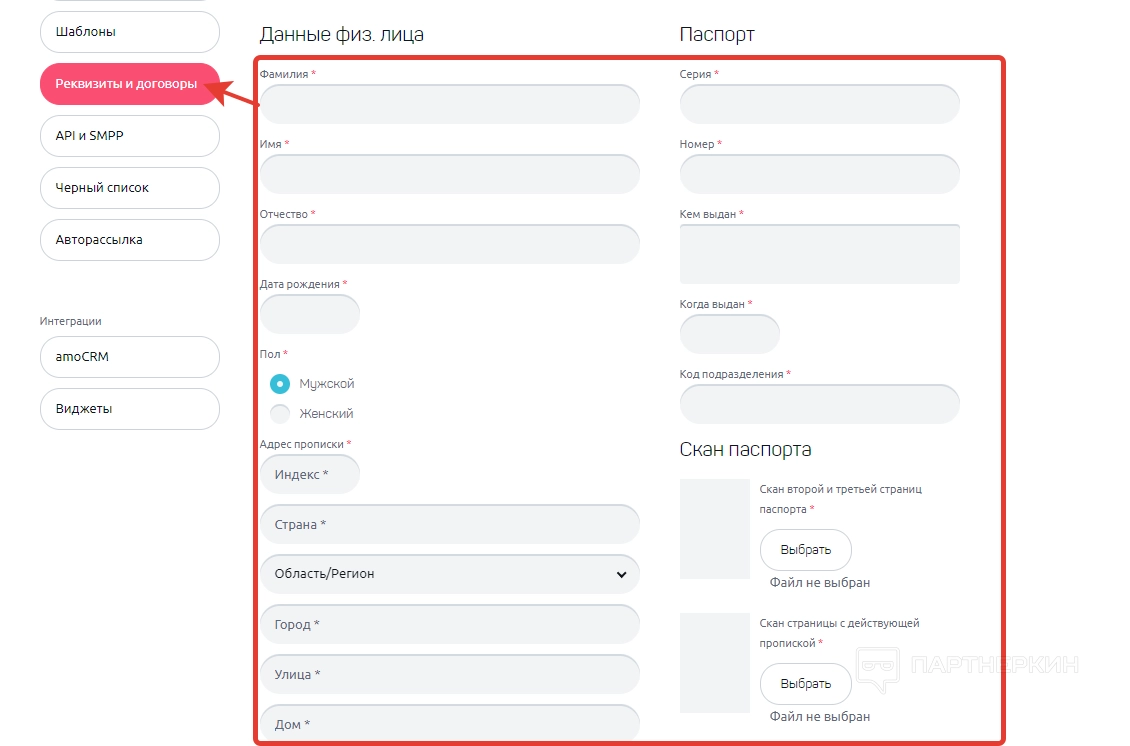This screenshot has width=1130, height=746.
Task: Click the Индекс address field
Action: 309,474
